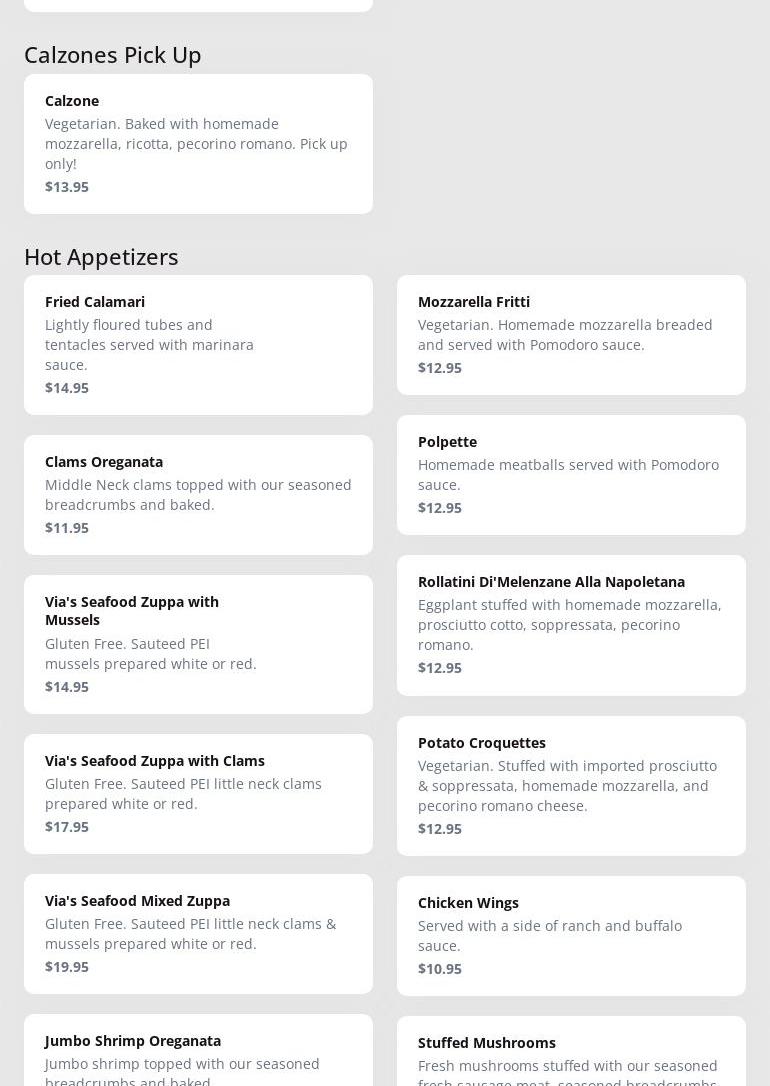Click the Clams Oreganata $11.95 price

tap(67, 528)
